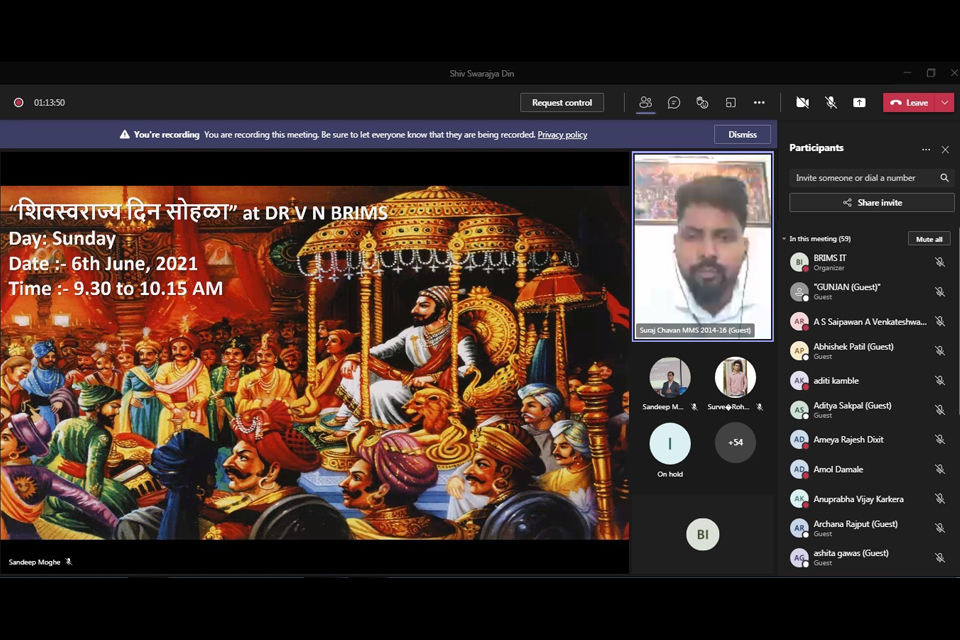Click the large BI self avatar circle

click(x=703, y=534)
